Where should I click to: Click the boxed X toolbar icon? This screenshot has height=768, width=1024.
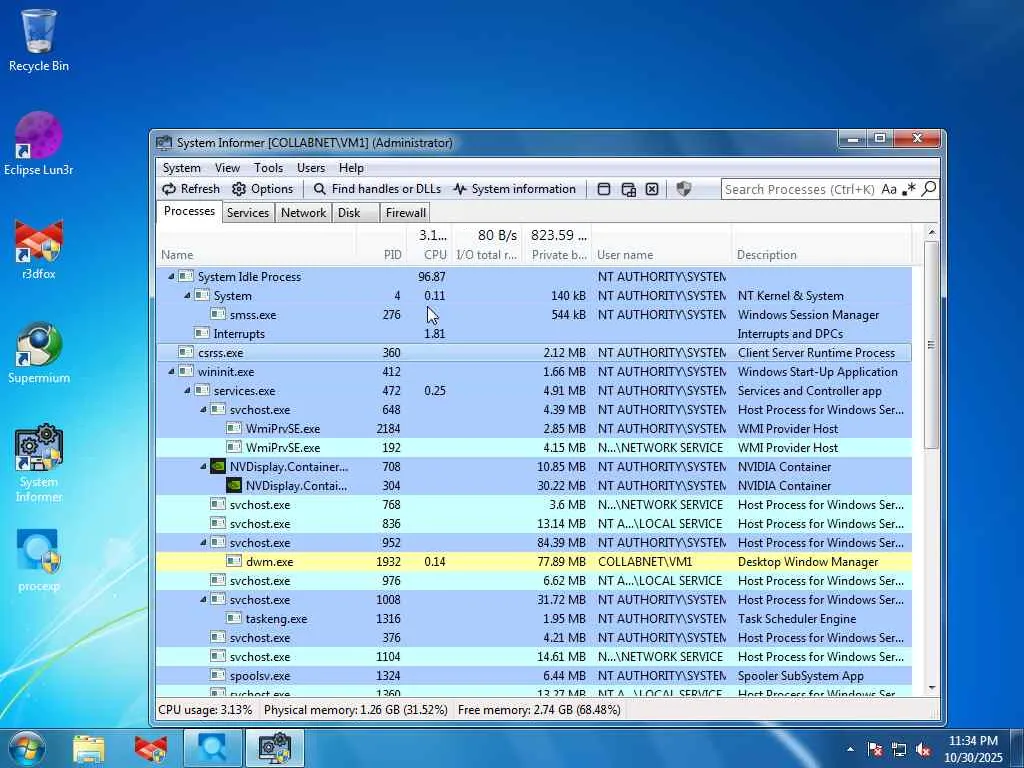[652, 189]
